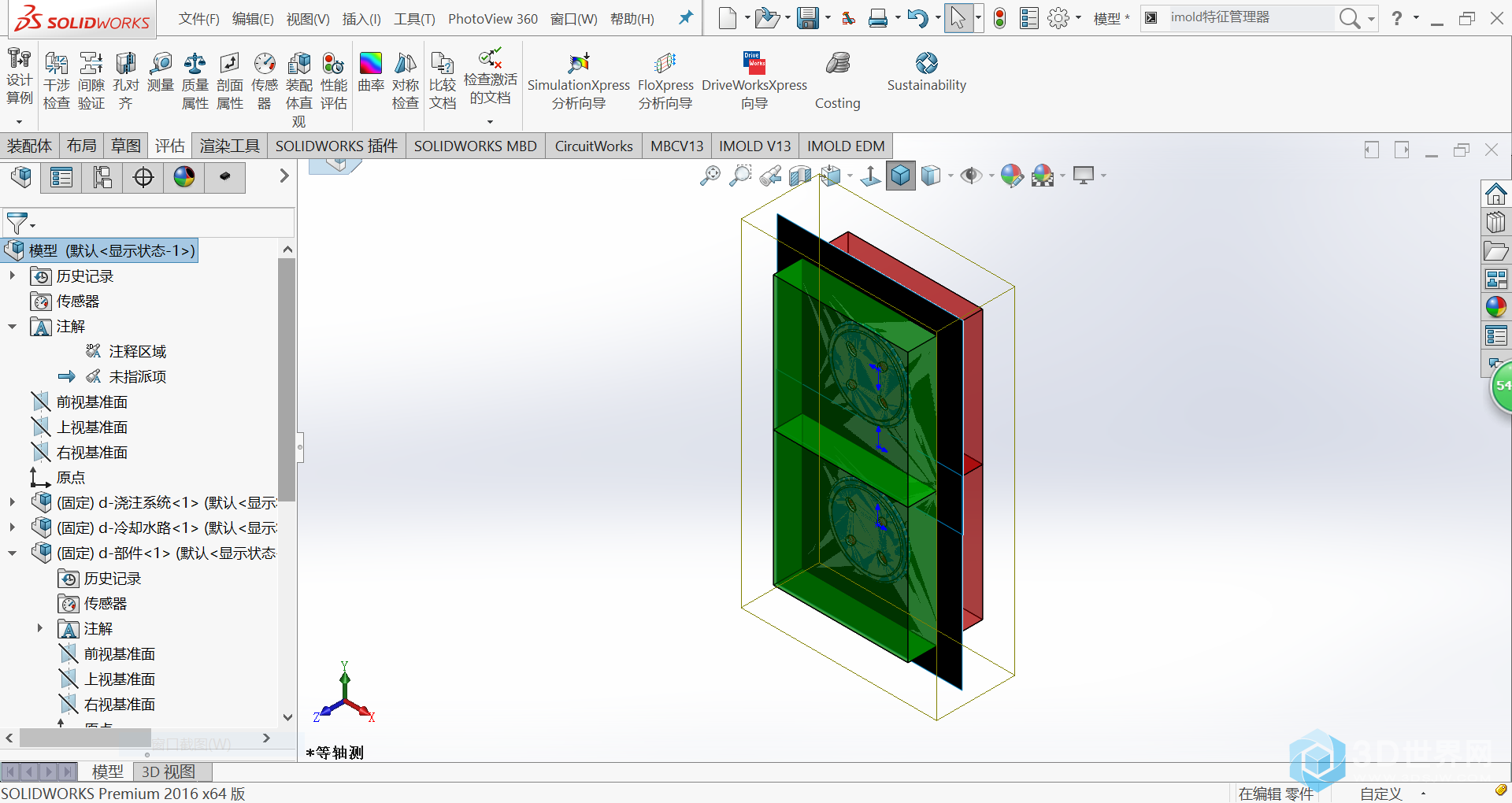Select the 模型 bottom tab
The height and width of the screenshot is (803, 1512).
tap(107, 772)
